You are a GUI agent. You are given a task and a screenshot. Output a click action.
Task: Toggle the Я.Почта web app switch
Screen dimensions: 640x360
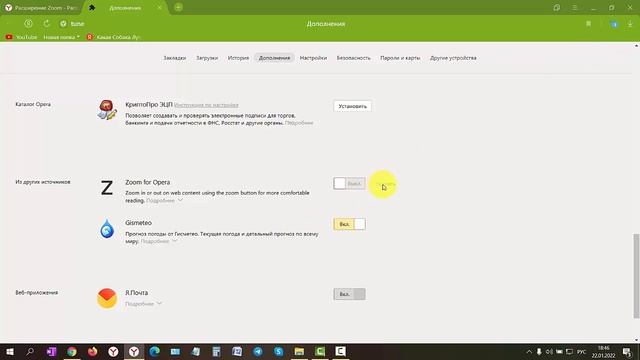(349, 294)
